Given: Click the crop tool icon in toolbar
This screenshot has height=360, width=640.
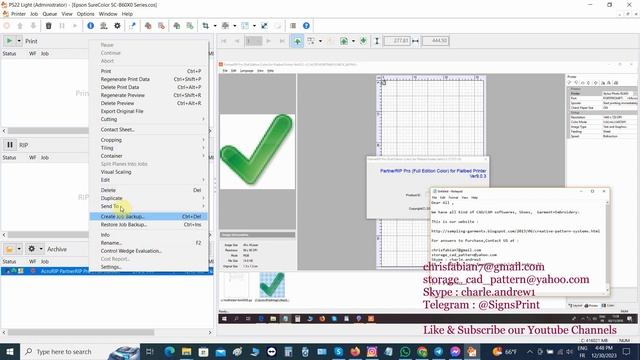Looking at the screenshot, I should (206, 26).
